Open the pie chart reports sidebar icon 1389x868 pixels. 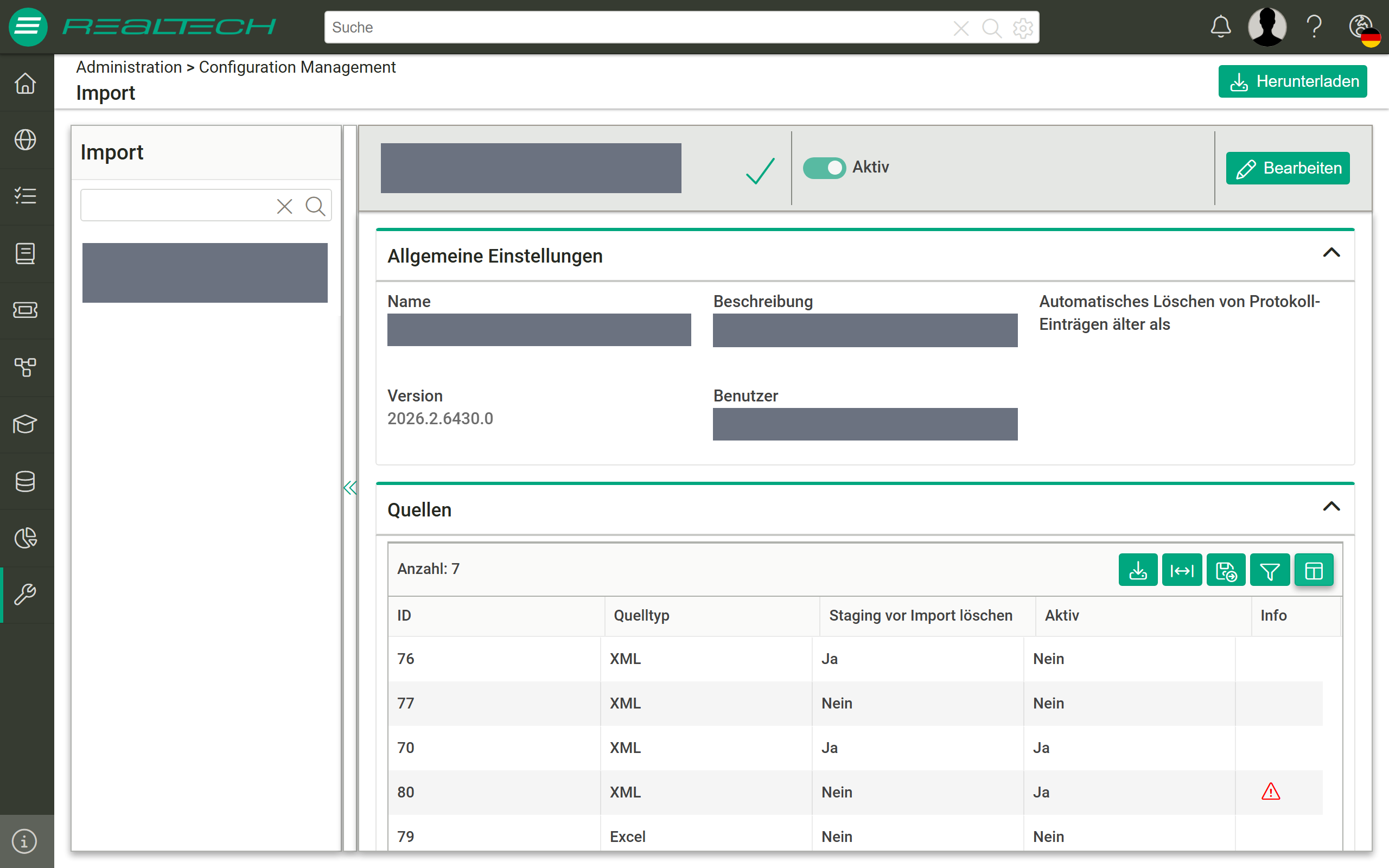tap(26, 538)
